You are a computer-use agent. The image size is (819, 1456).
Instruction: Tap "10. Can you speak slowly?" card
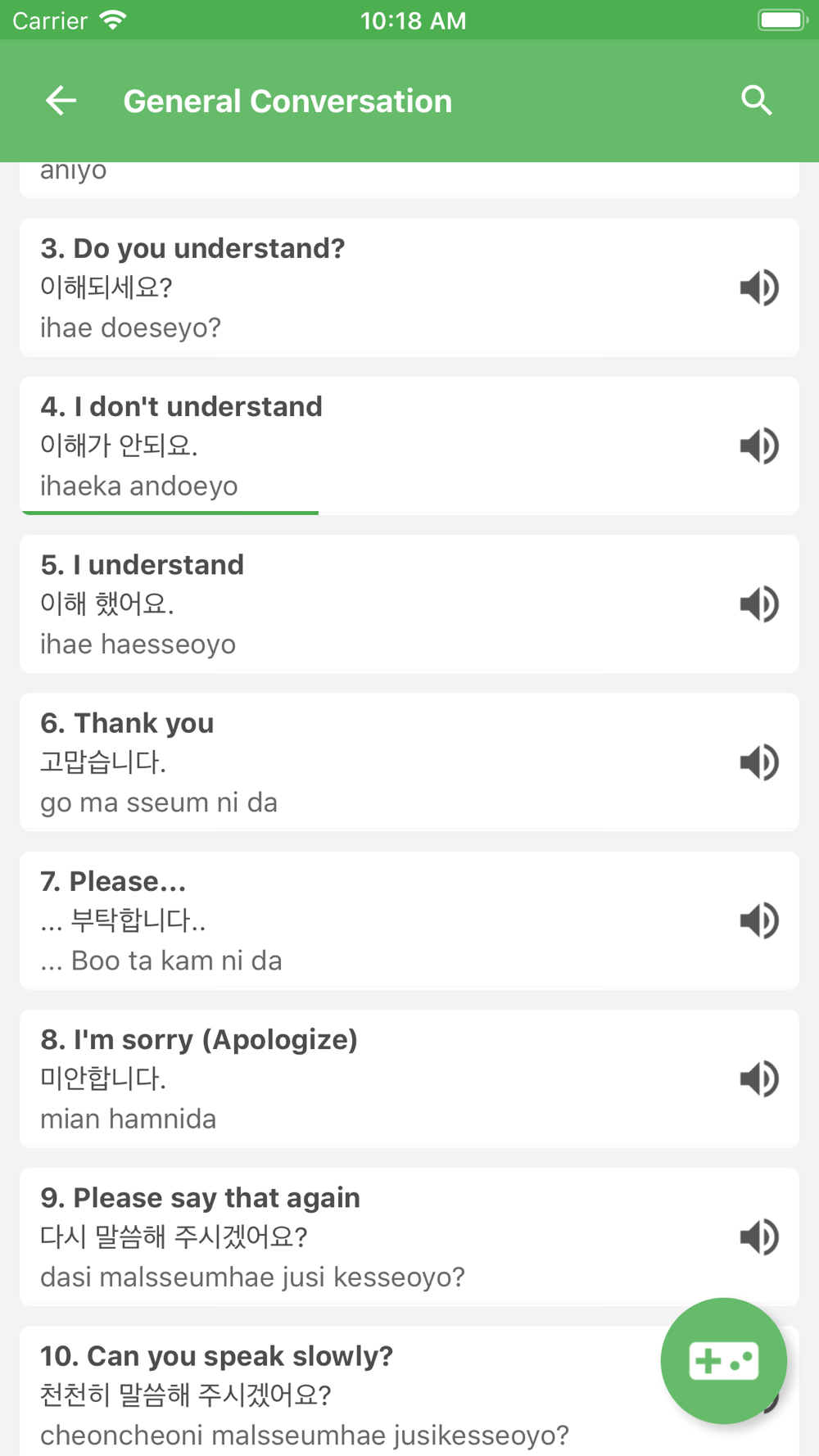pos(409,1391)
